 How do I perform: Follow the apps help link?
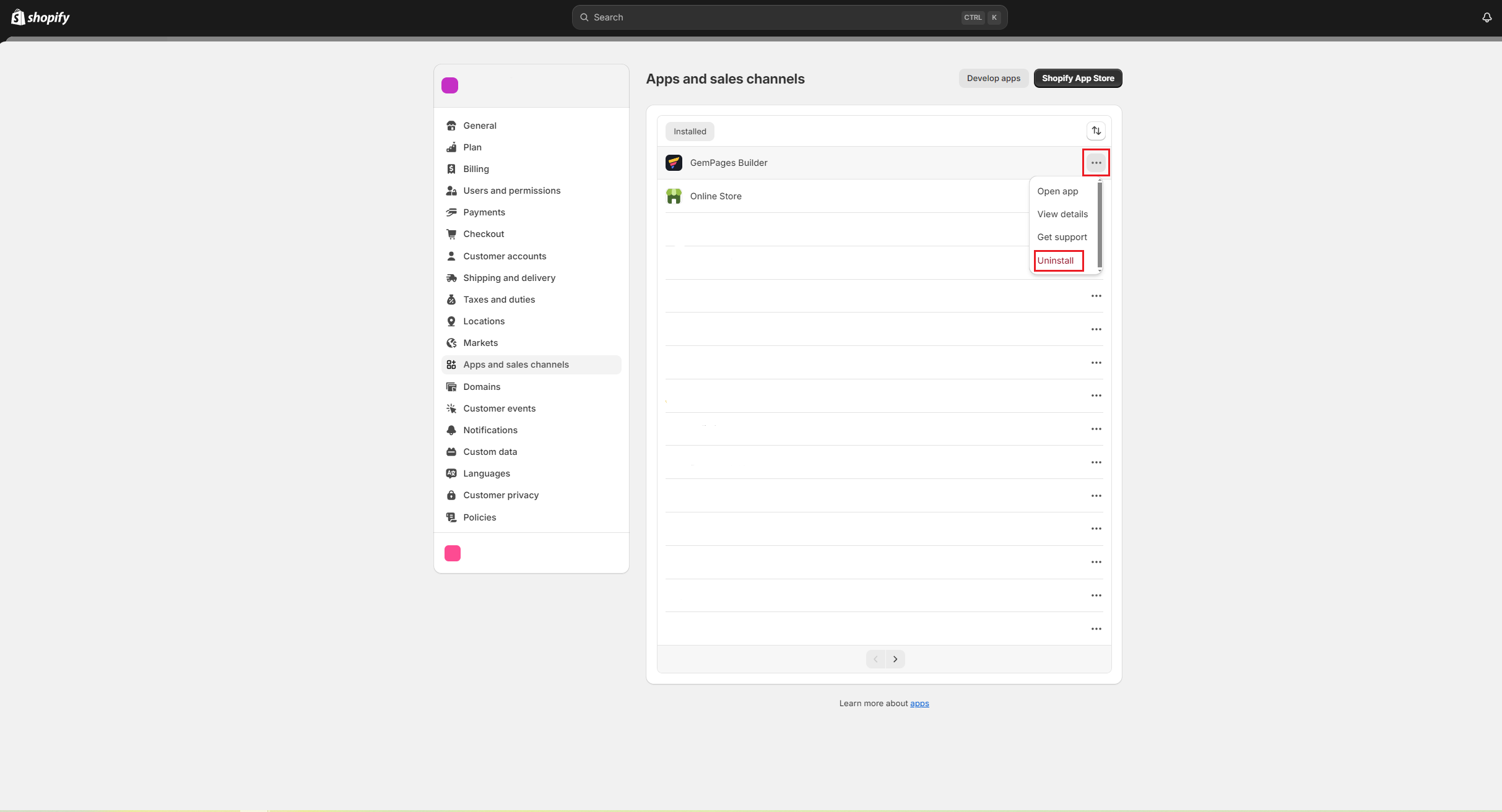[x=919, y=704]
